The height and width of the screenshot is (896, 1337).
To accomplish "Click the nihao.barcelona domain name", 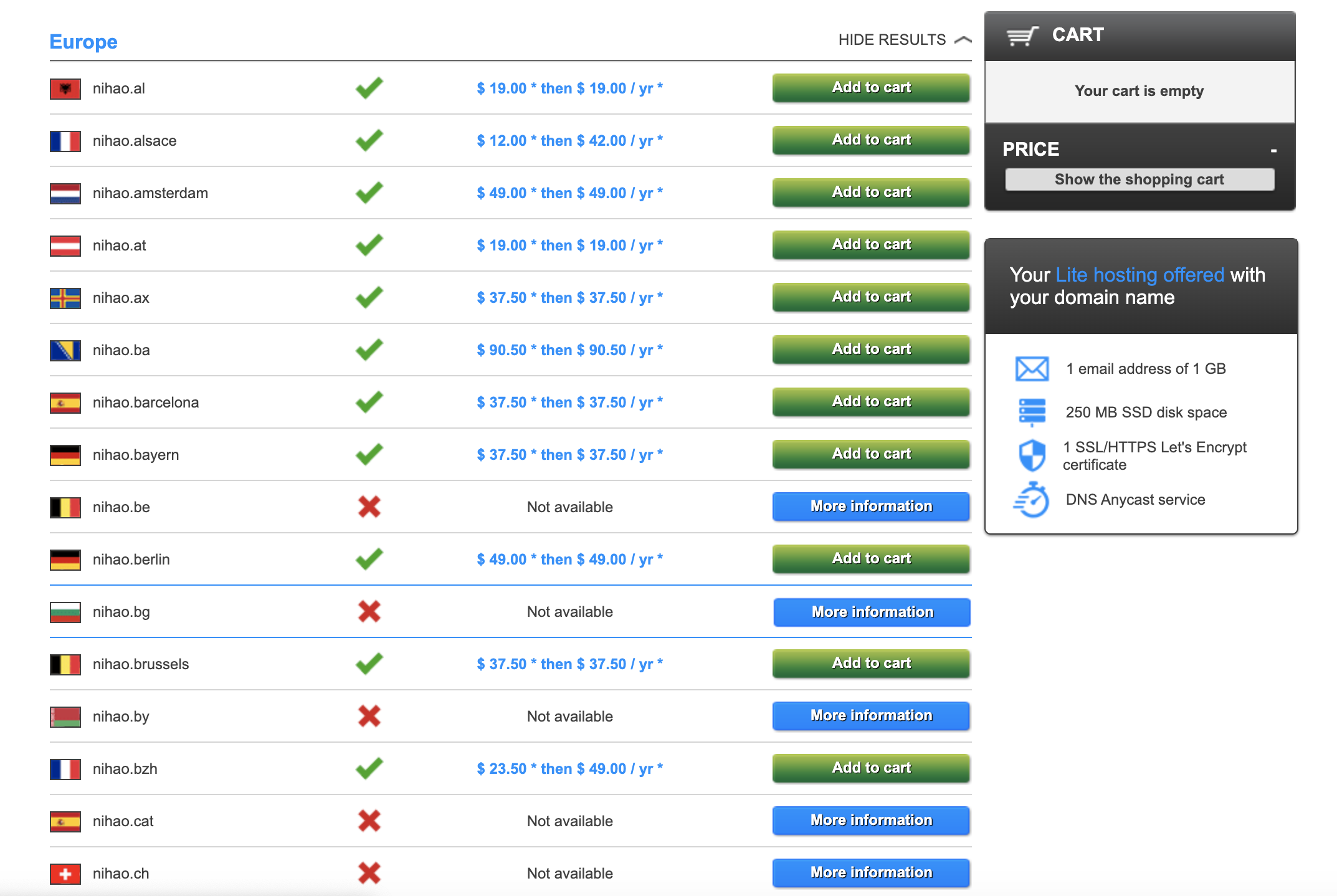I will [x=146, y=403].
